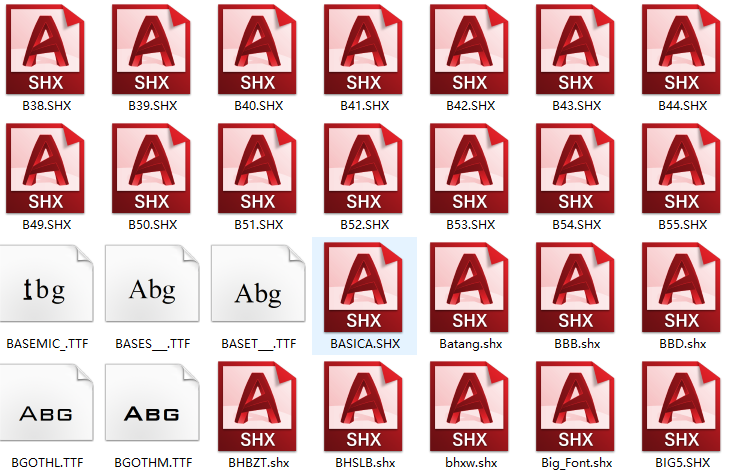Image resolution: width=738 pixels, height=476 pixels.
Task: Click the file name label BASET__.TTF
Action: click(259, 344)
